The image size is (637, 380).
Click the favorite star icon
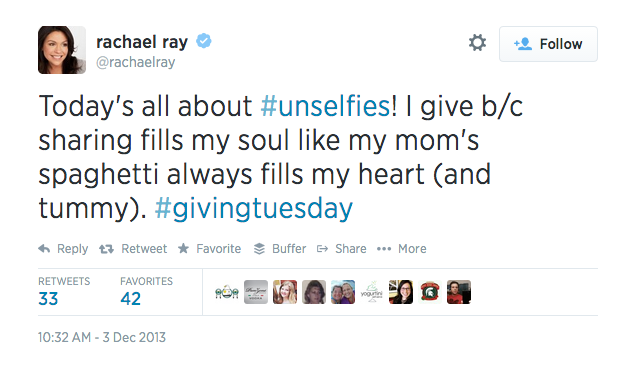(183, 248)
